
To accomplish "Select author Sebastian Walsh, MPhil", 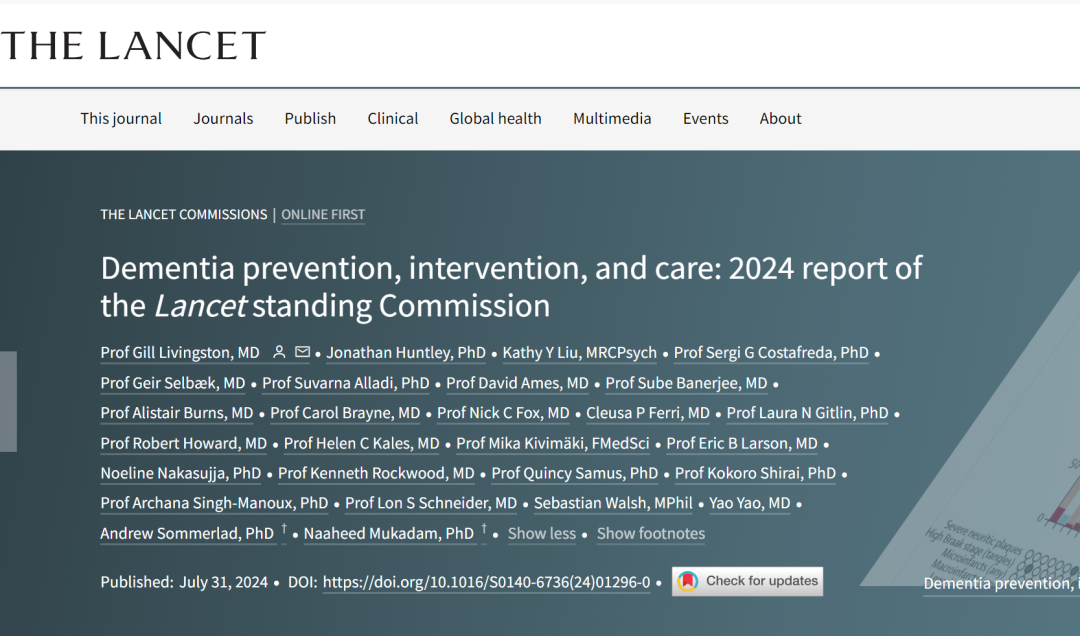I will click(613, 503).
